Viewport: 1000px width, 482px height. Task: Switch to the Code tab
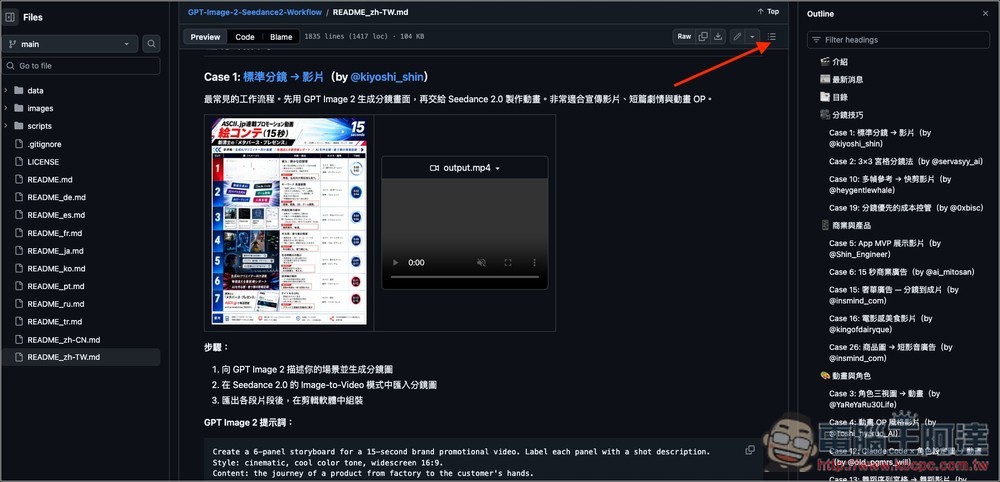[x=245, y=37]
